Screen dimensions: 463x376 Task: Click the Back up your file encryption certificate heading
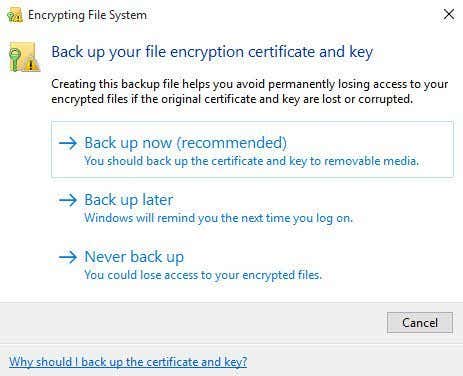click(212, 52)
